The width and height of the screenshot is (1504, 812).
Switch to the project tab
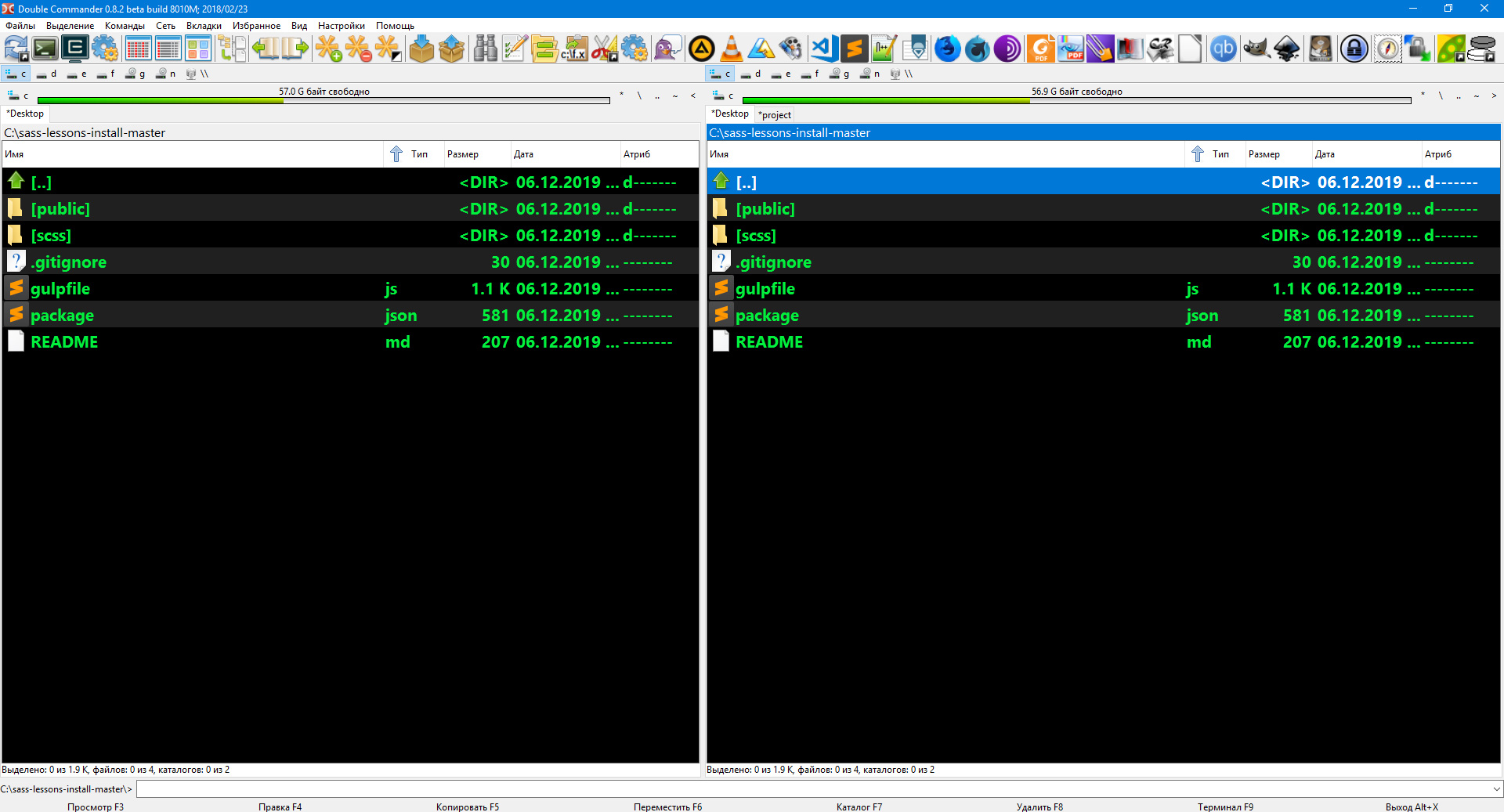775,114
